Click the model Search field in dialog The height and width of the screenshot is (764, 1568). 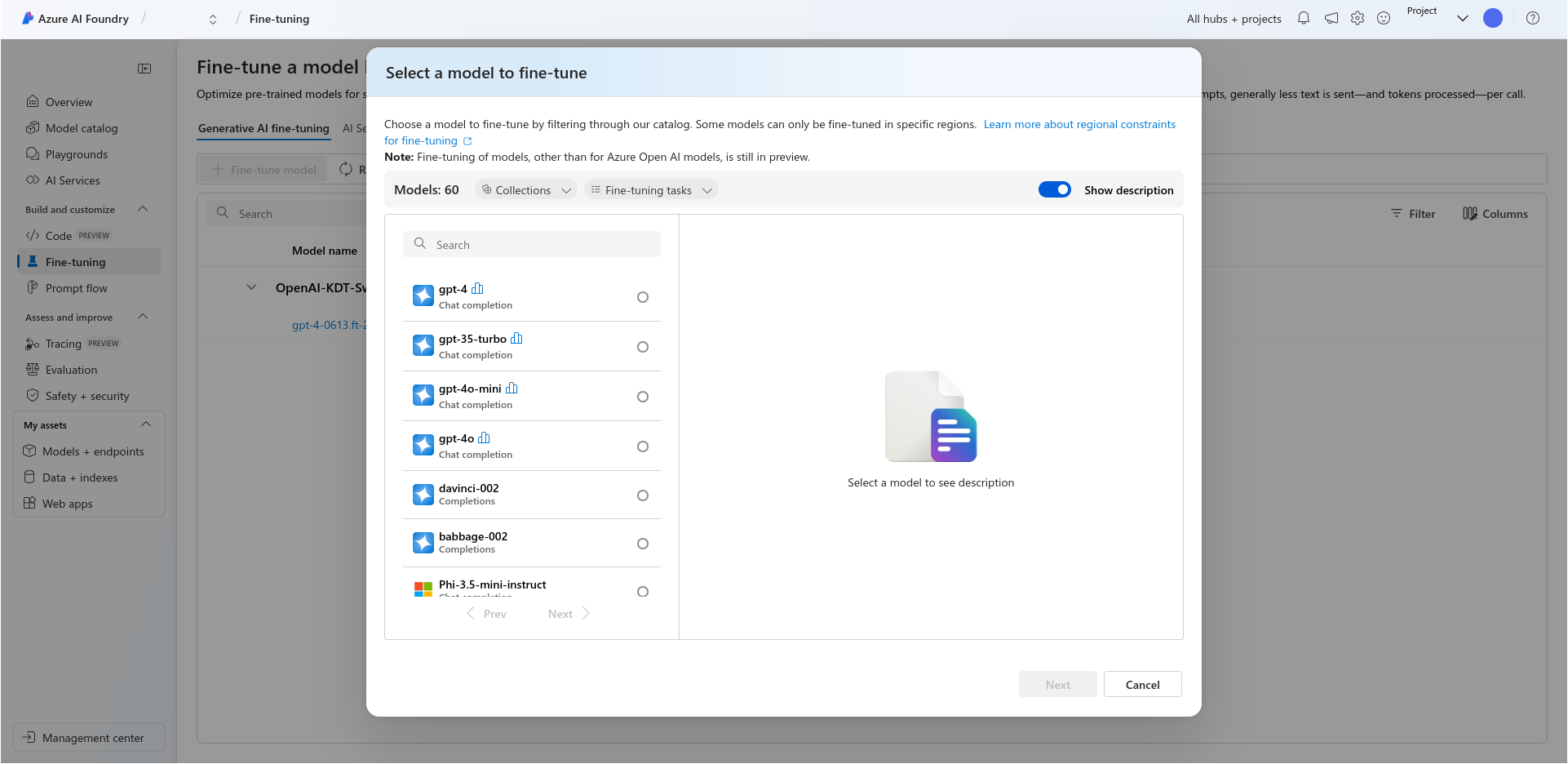tap(532, 244)
